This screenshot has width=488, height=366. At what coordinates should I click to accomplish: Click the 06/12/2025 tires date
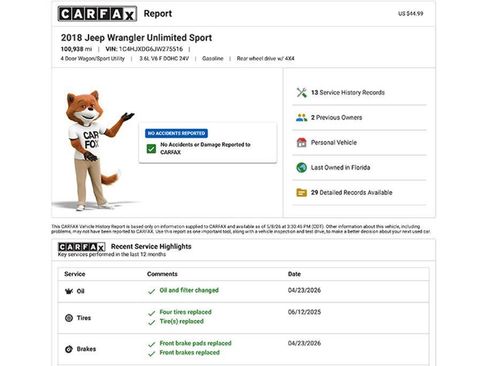304,312
